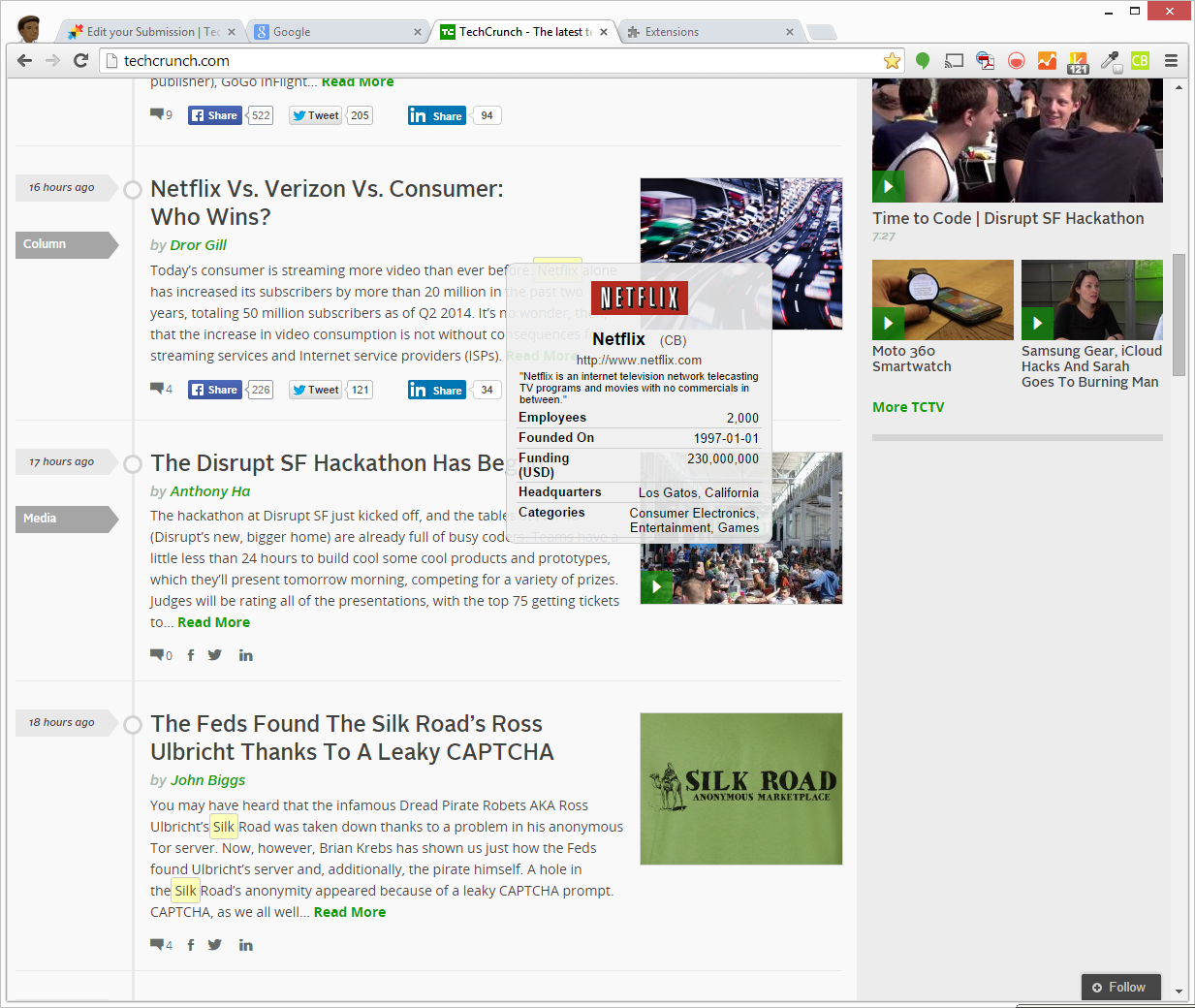Click the scrollbar down arrow
Screen dimensions: 1195x1008
coord(1179,992)
